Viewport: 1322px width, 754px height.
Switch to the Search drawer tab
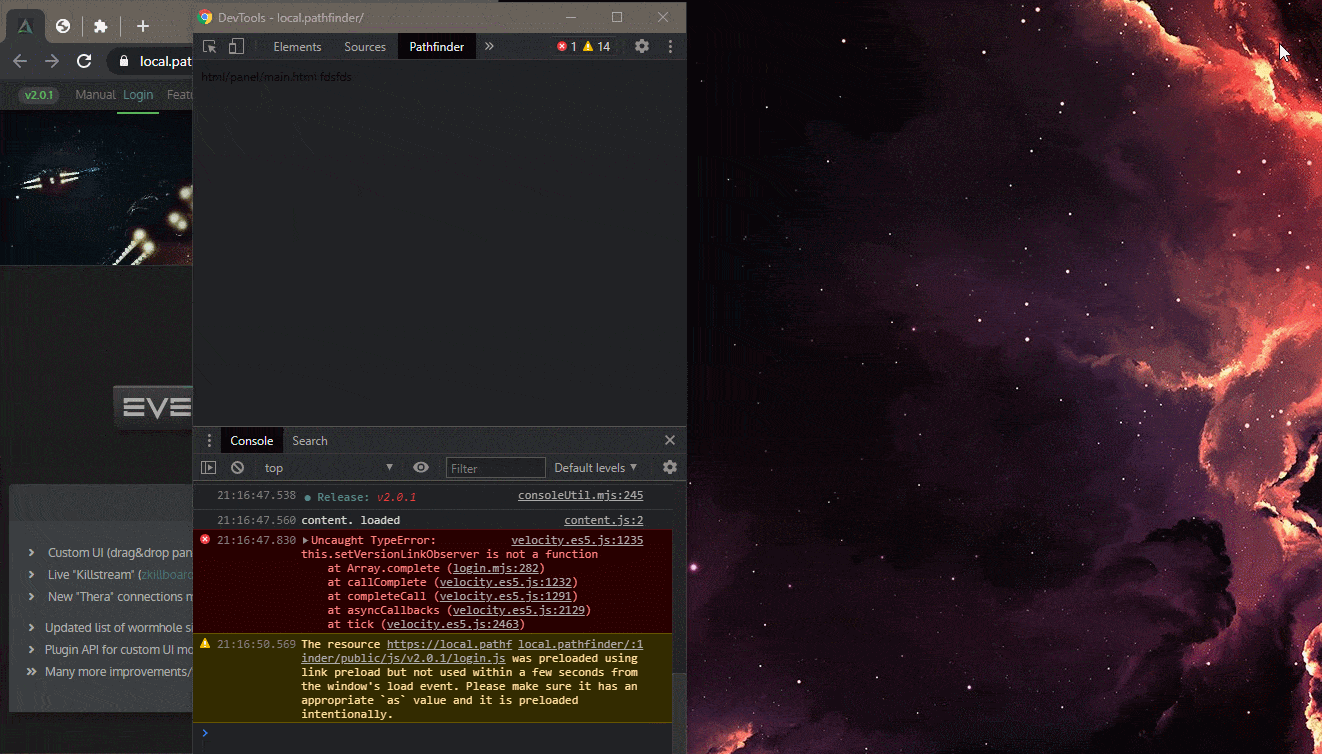click(x=310, y=441)
